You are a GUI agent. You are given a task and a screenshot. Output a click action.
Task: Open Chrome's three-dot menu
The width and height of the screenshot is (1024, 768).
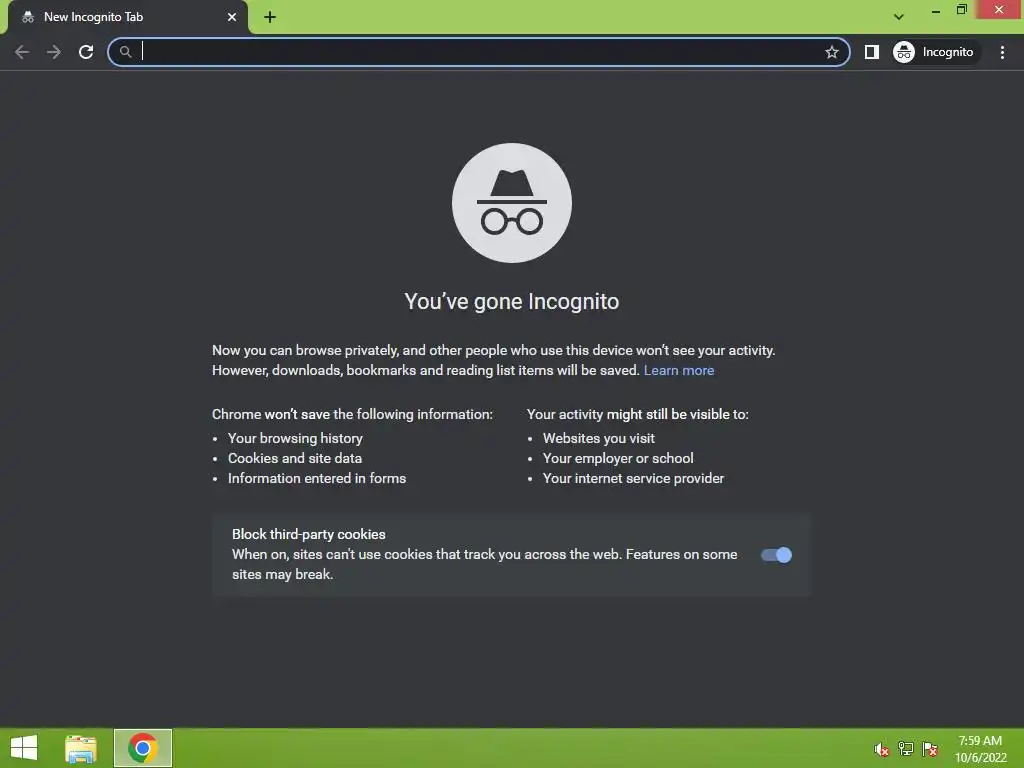pyautogui.click(x=1002, y=52)
